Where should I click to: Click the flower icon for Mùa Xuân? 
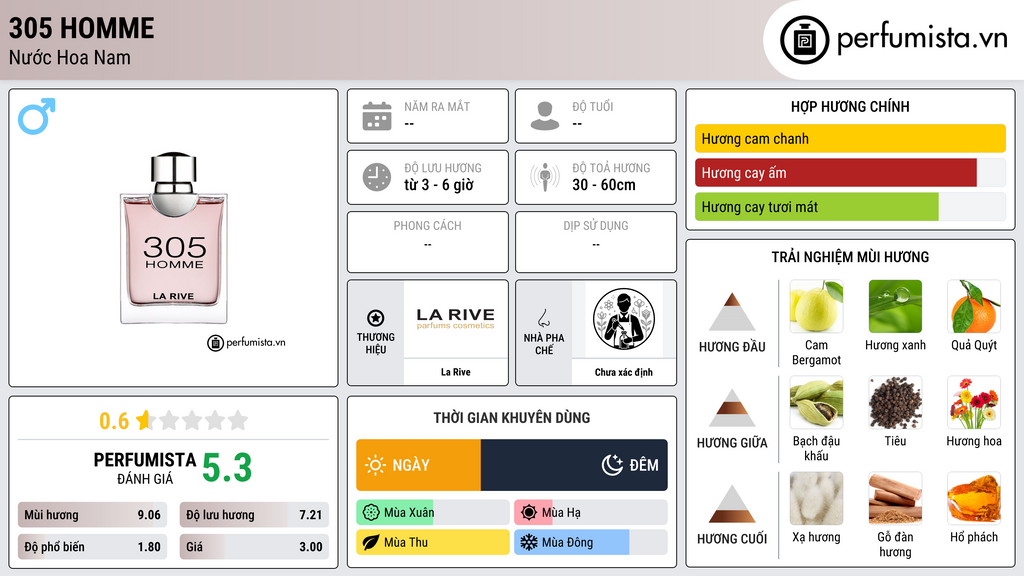tap(371, 513)
